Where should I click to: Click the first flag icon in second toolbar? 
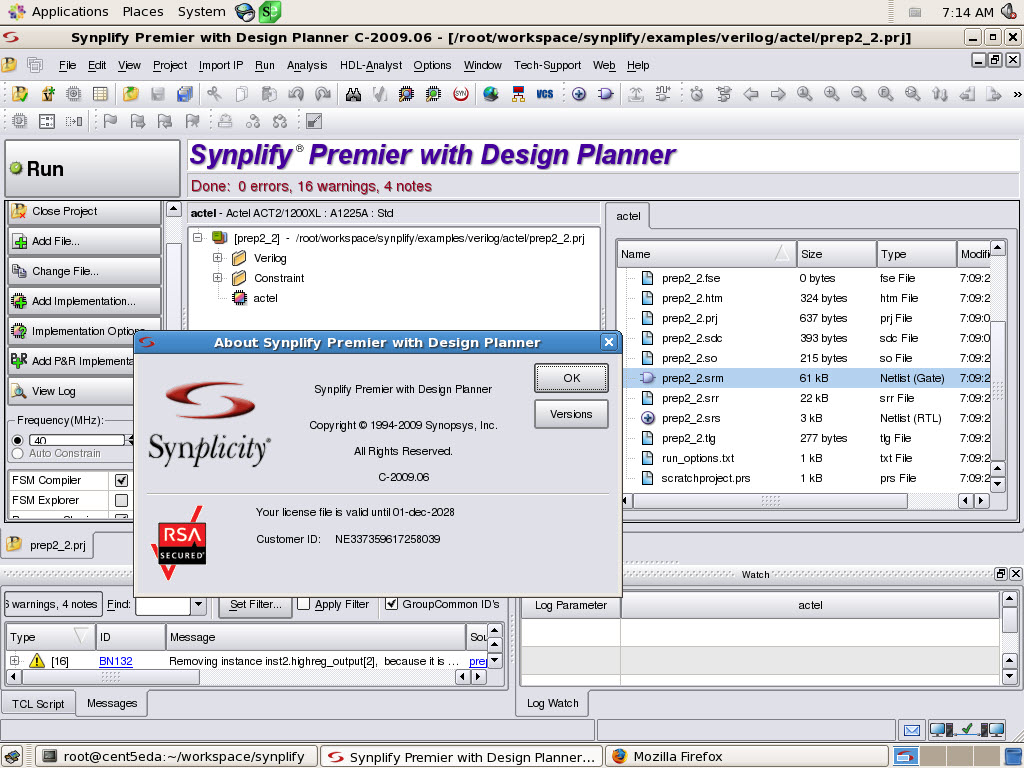(x=110, y=121)
